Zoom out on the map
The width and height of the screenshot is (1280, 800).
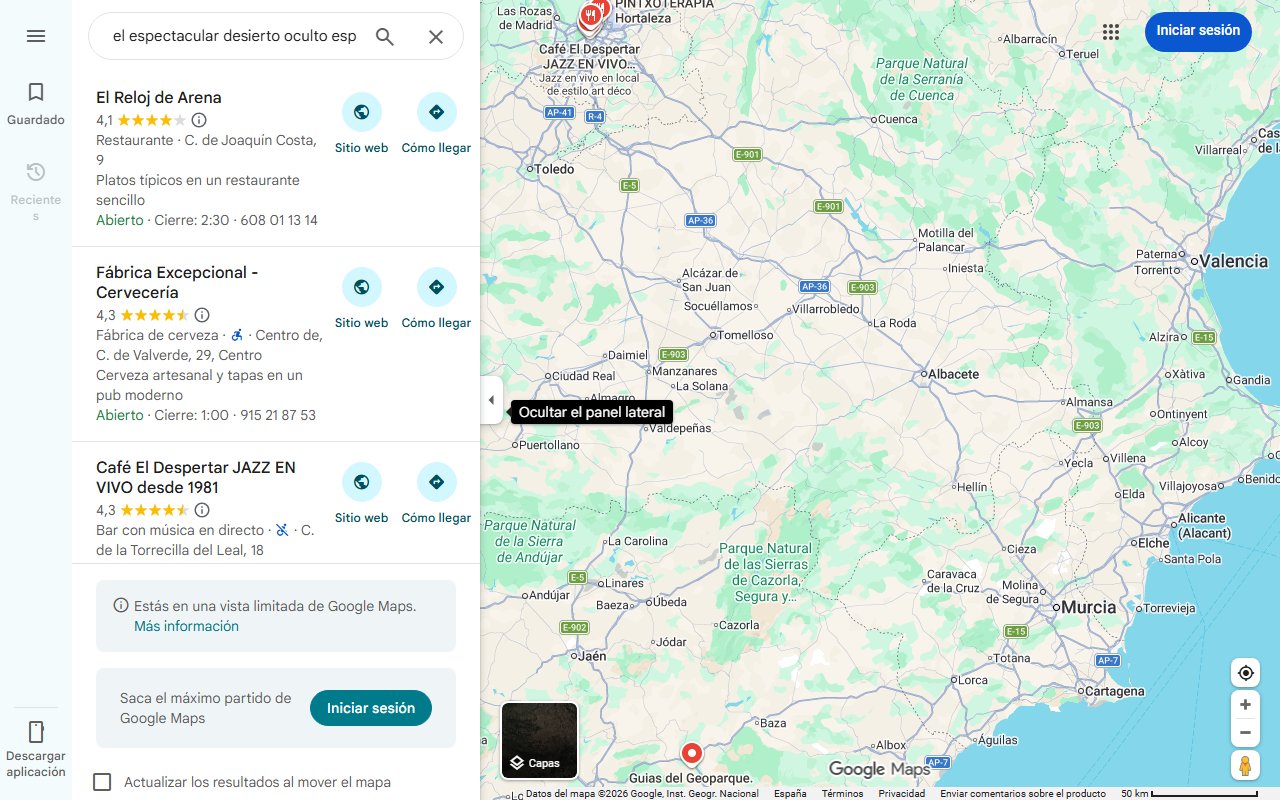(1246, 733)
